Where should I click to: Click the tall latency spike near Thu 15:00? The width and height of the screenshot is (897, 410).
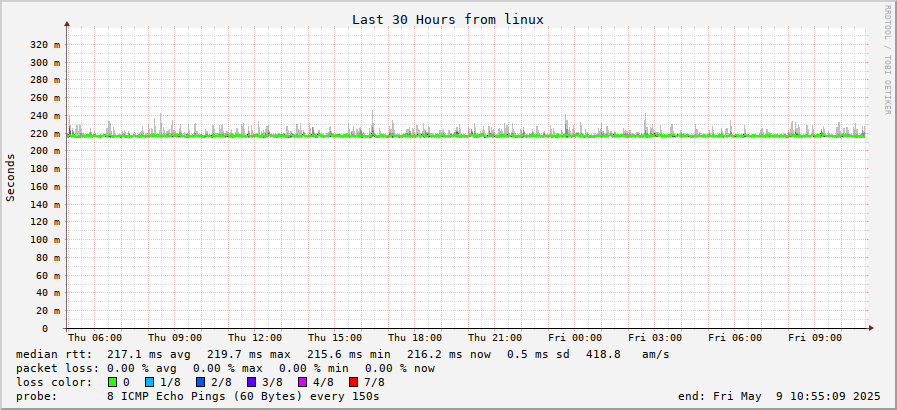(x=372, y=120)
